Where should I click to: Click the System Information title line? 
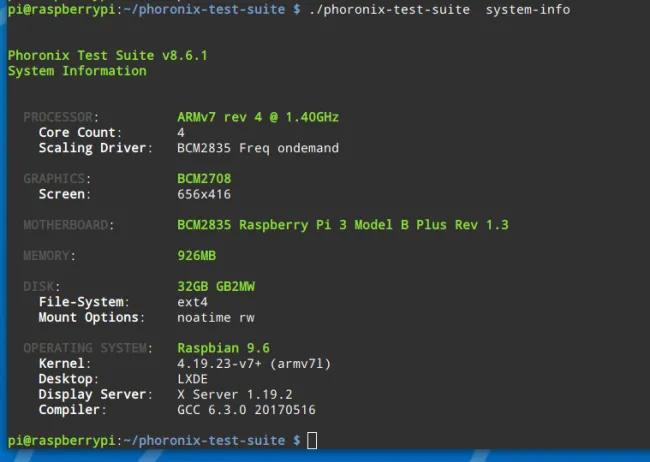pyautogui.click(x=77, y=71)
